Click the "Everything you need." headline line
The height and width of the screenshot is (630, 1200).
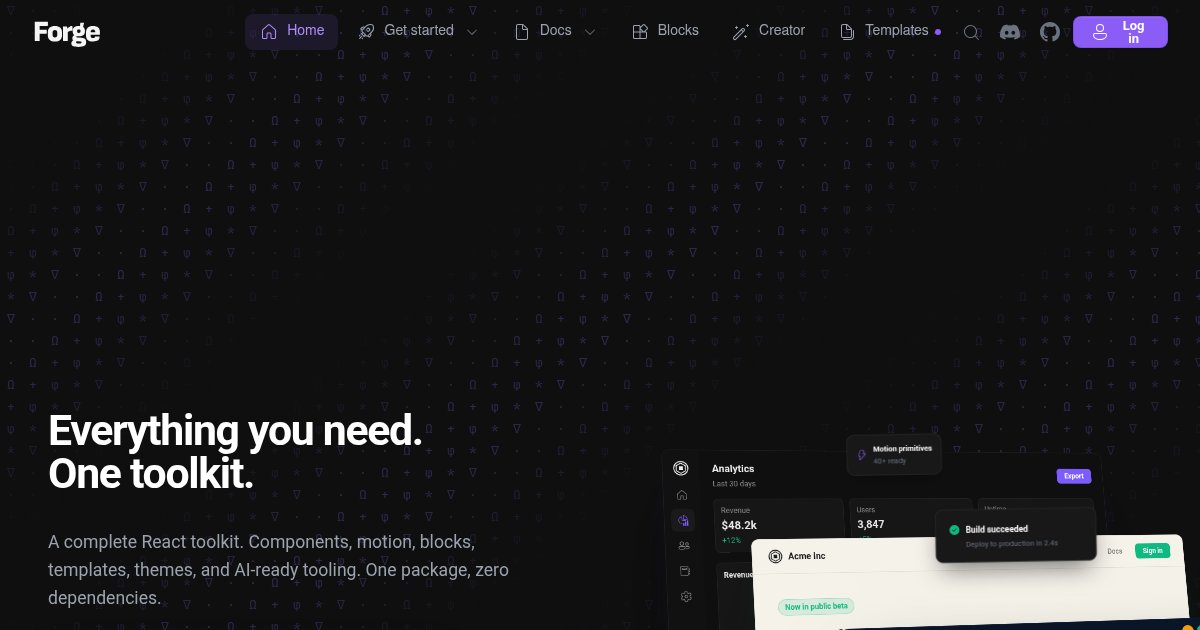[x=235, y=431]
